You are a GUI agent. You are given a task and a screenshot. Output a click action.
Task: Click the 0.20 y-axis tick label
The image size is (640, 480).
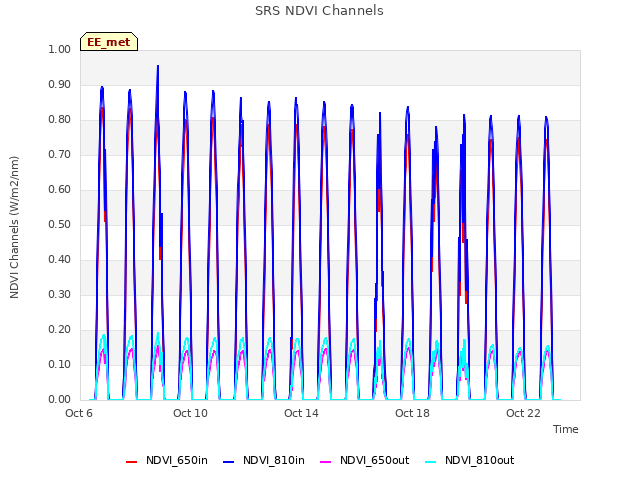(x=60, y=329)
